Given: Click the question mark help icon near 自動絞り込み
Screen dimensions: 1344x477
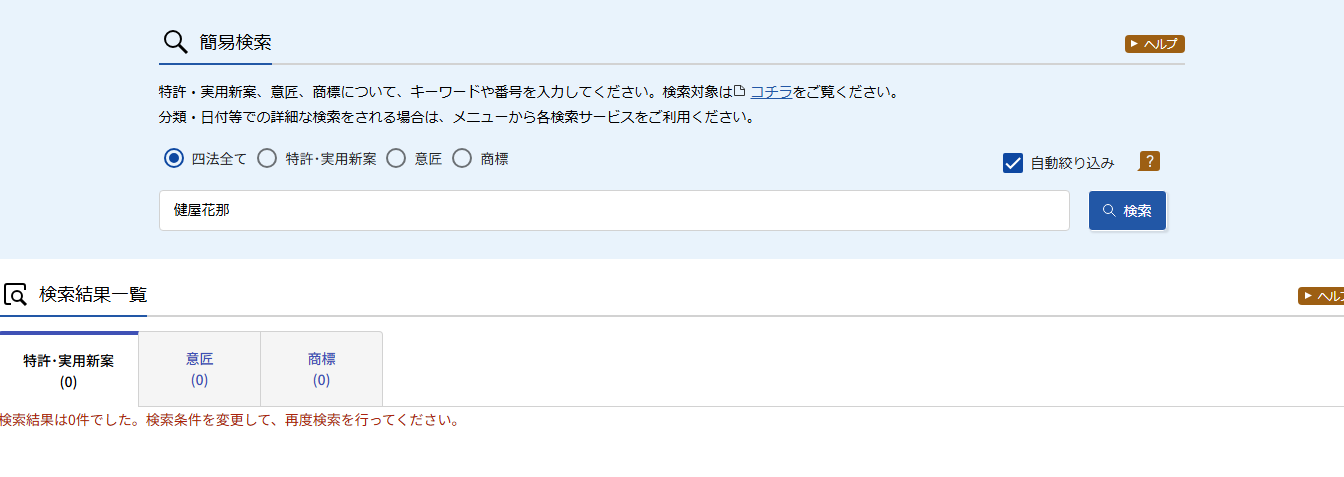Looking at the screenshot, I should tap(1149, 161).
